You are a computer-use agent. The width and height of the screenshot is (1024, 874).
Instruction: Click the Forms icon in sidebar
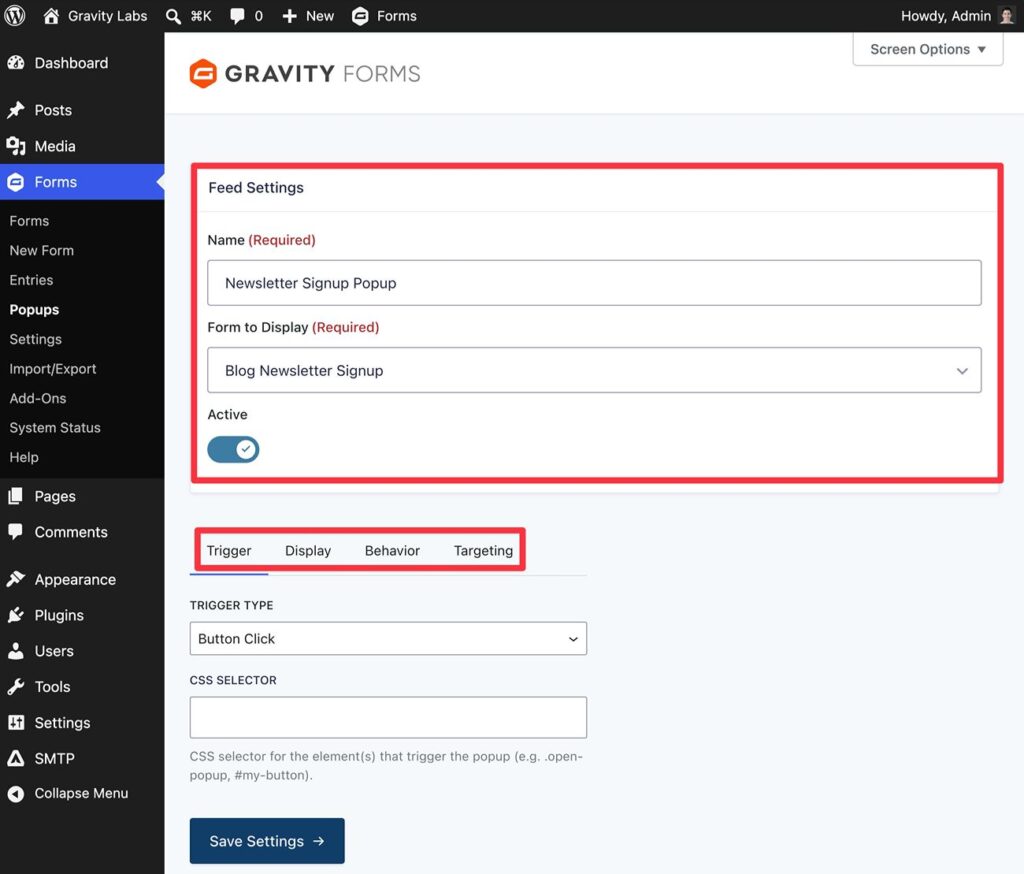tap(16, 182)
